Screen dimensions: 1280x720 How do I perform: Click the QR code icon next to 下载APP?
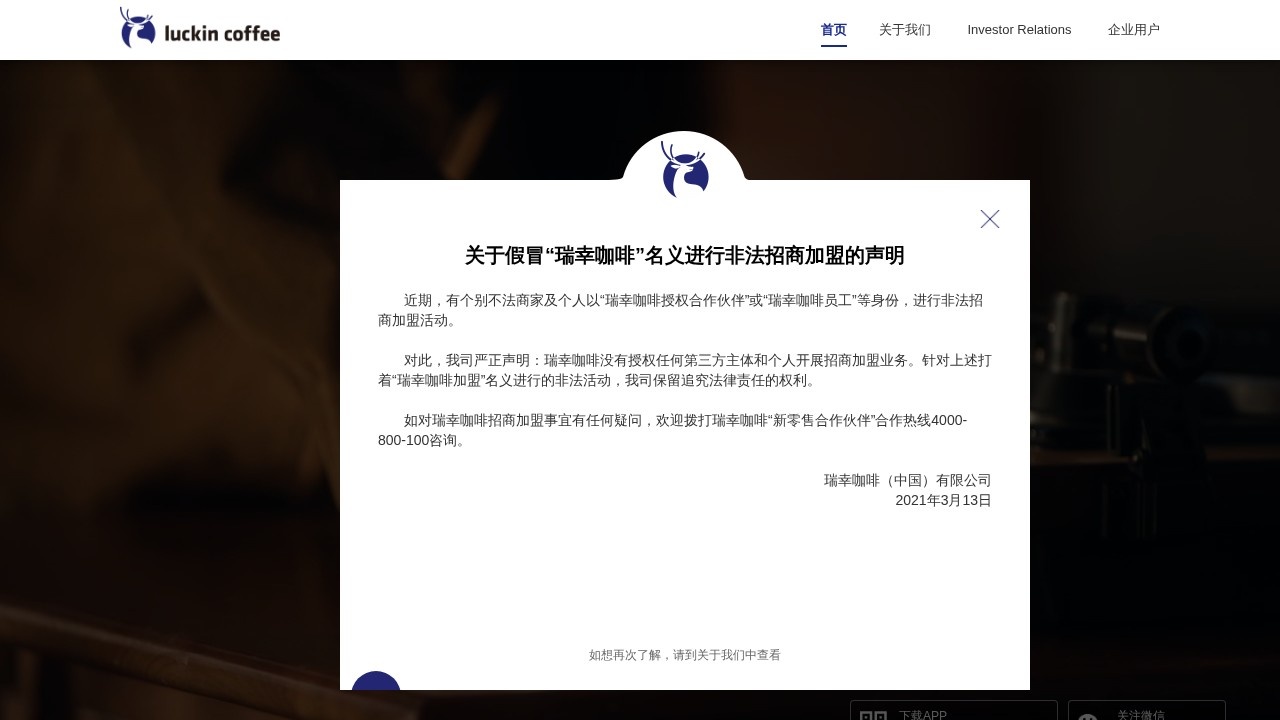[x=873, y=714]
